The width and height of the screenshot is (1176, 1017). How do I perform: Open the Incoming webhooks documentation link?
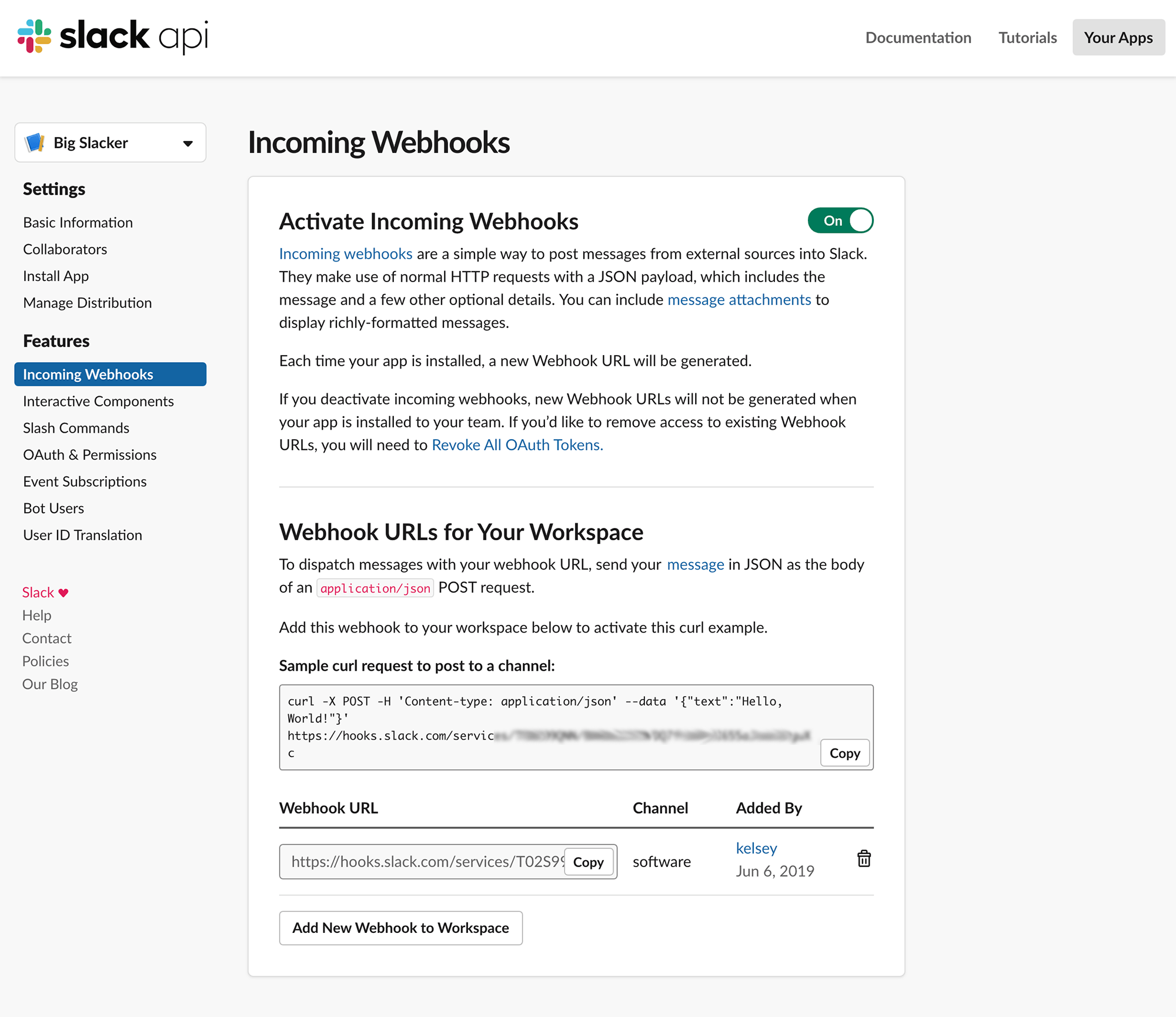345,253
